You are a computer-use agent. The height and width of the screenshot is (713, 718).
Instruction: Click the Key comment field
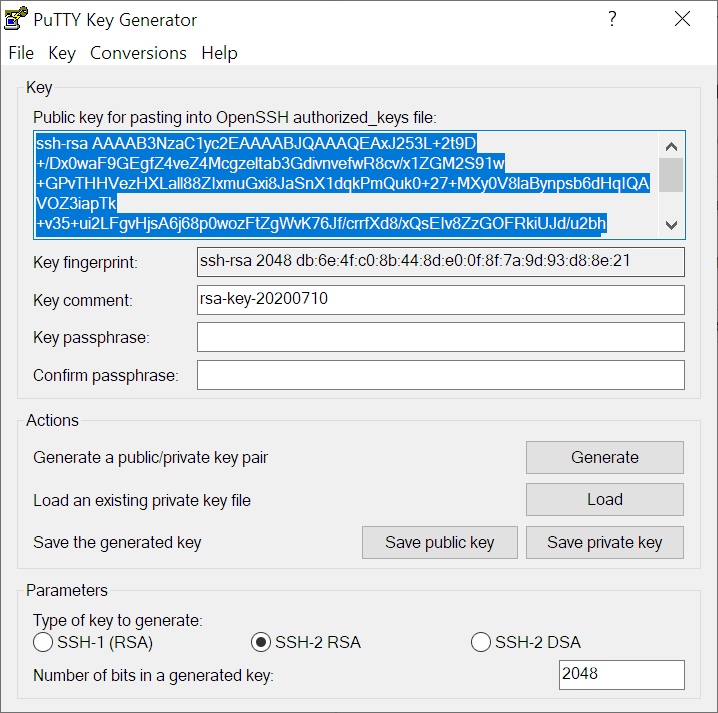click(x=441, y=300)
